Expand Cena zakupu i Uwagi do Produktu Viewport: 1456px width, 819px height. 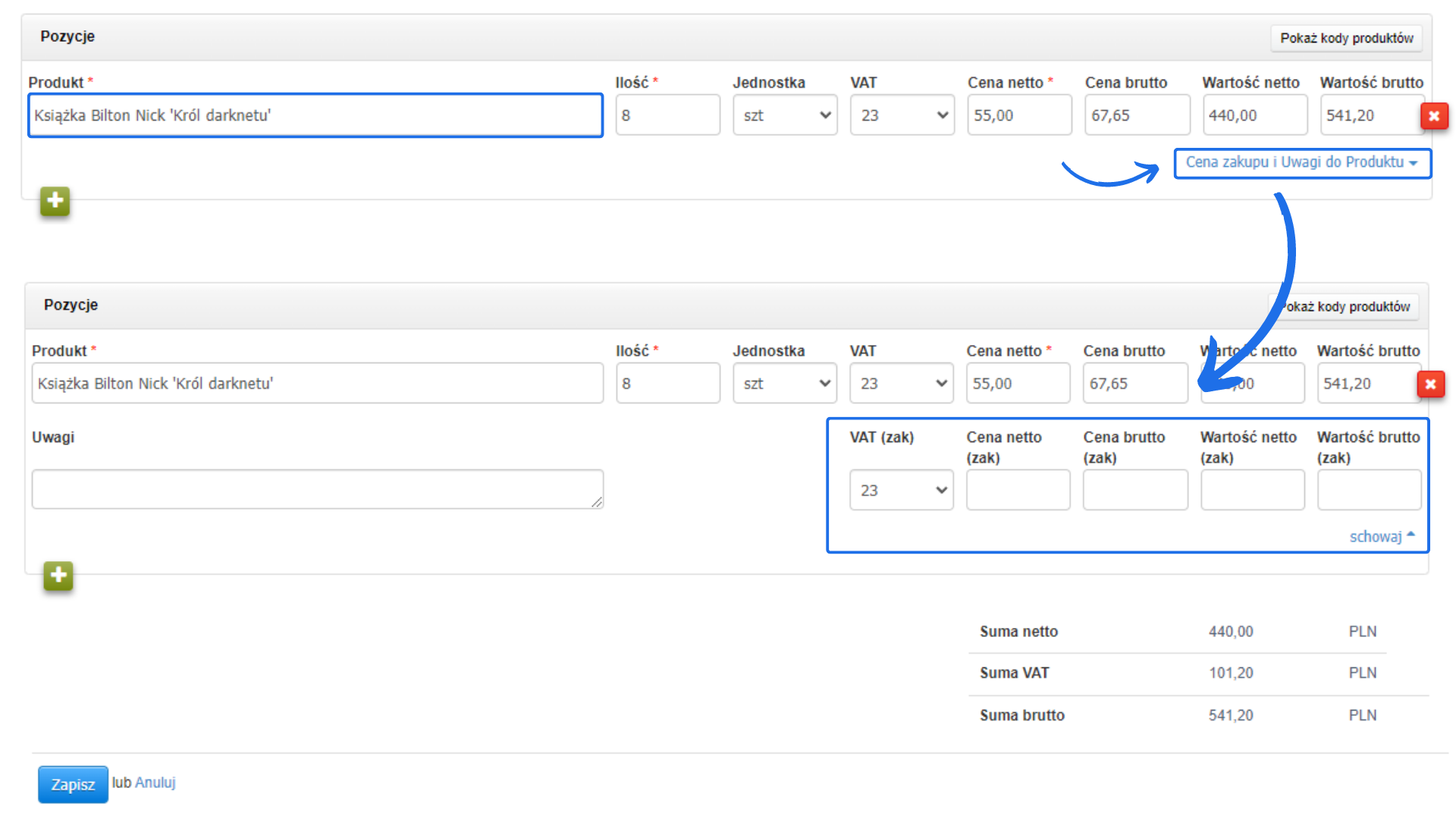1301,162
